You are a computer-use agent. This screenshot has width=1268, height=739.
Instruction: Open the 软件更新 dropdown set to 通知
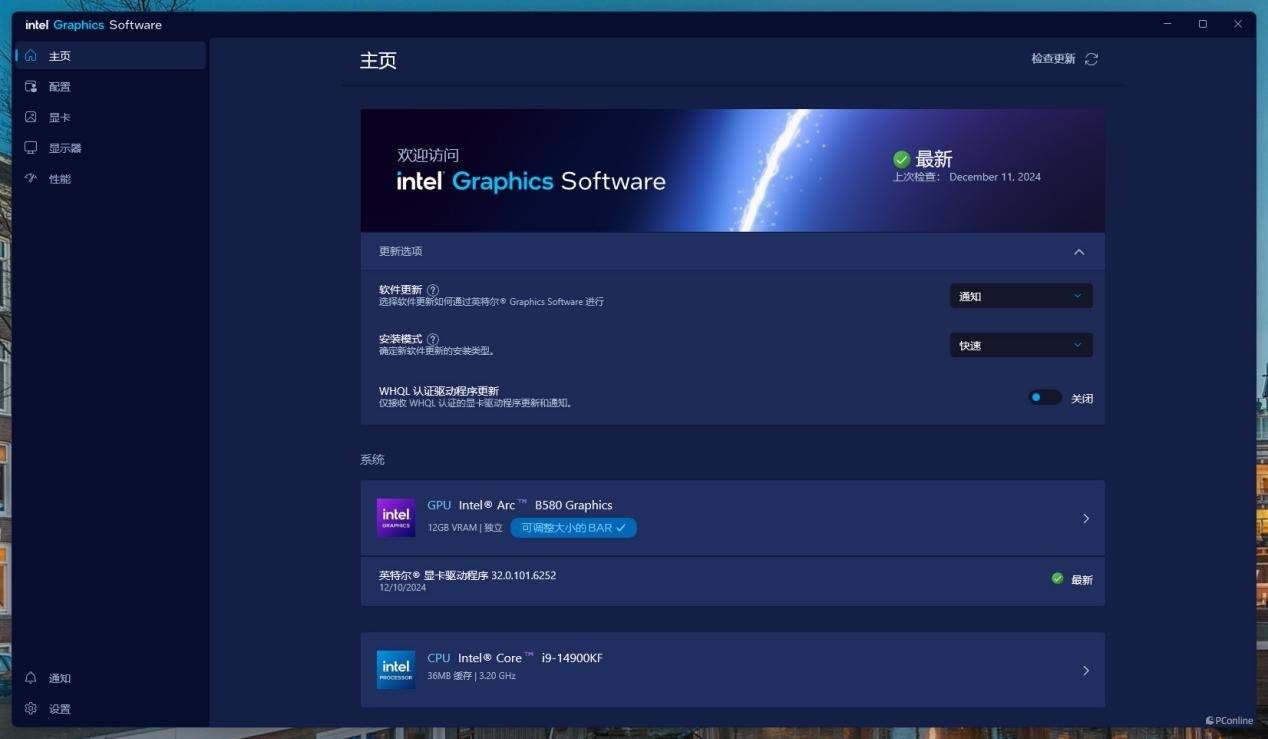(1020, 296)
